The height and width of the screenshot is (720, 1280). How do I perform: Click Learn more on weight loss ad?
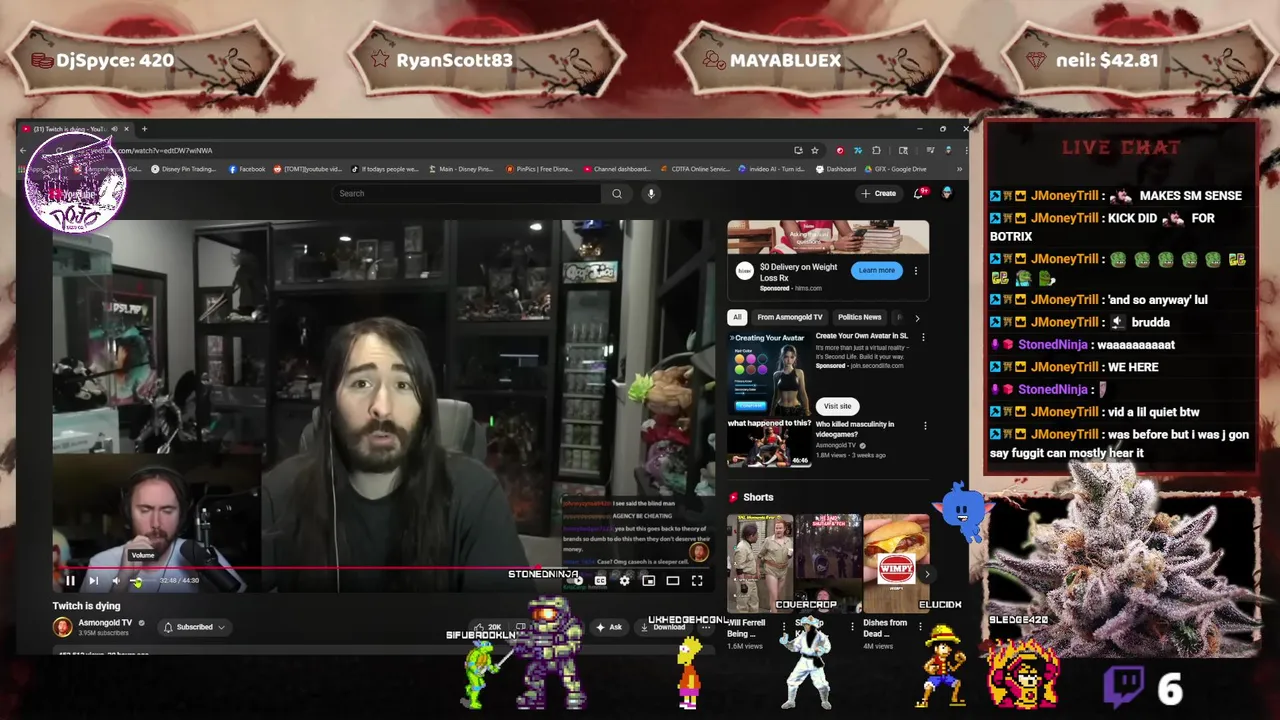876,270
